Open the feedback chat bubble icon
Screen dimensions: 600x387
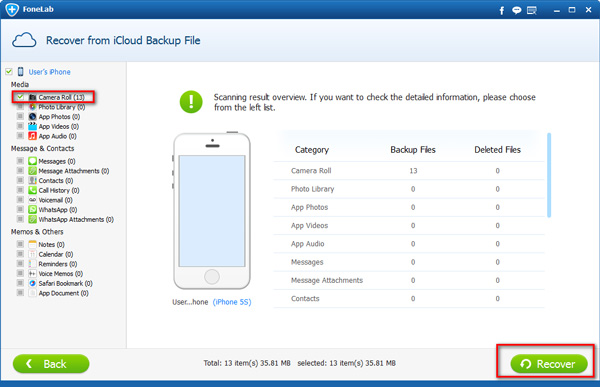(x=517, y=10)
